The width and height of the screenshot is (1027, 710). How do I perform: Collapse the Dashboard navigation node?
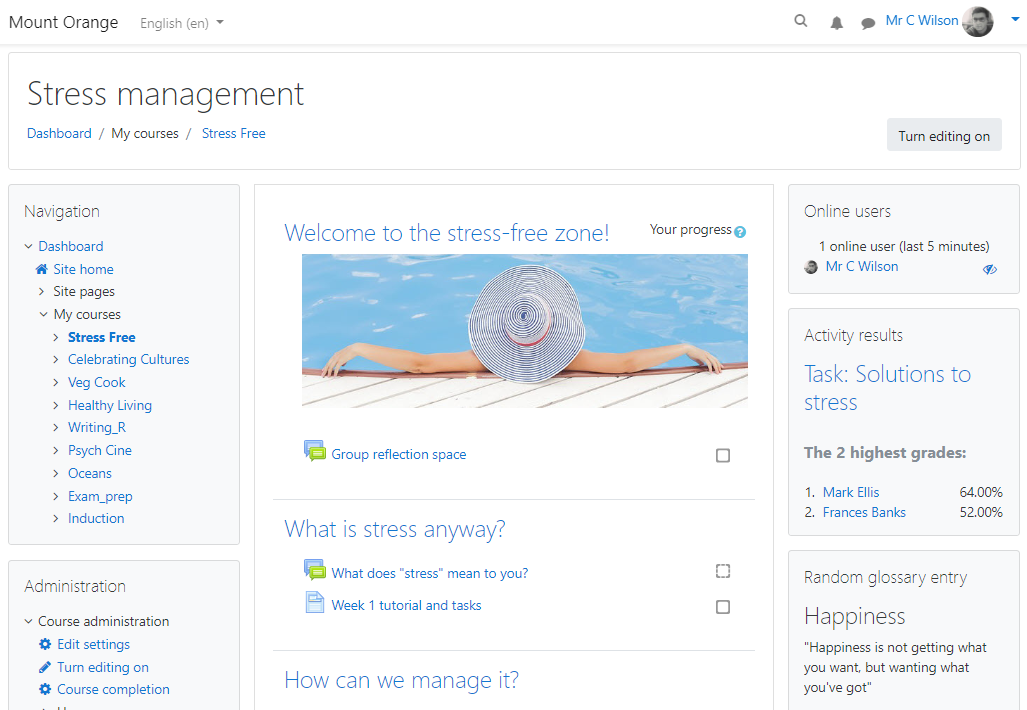[x=28, y=246]
